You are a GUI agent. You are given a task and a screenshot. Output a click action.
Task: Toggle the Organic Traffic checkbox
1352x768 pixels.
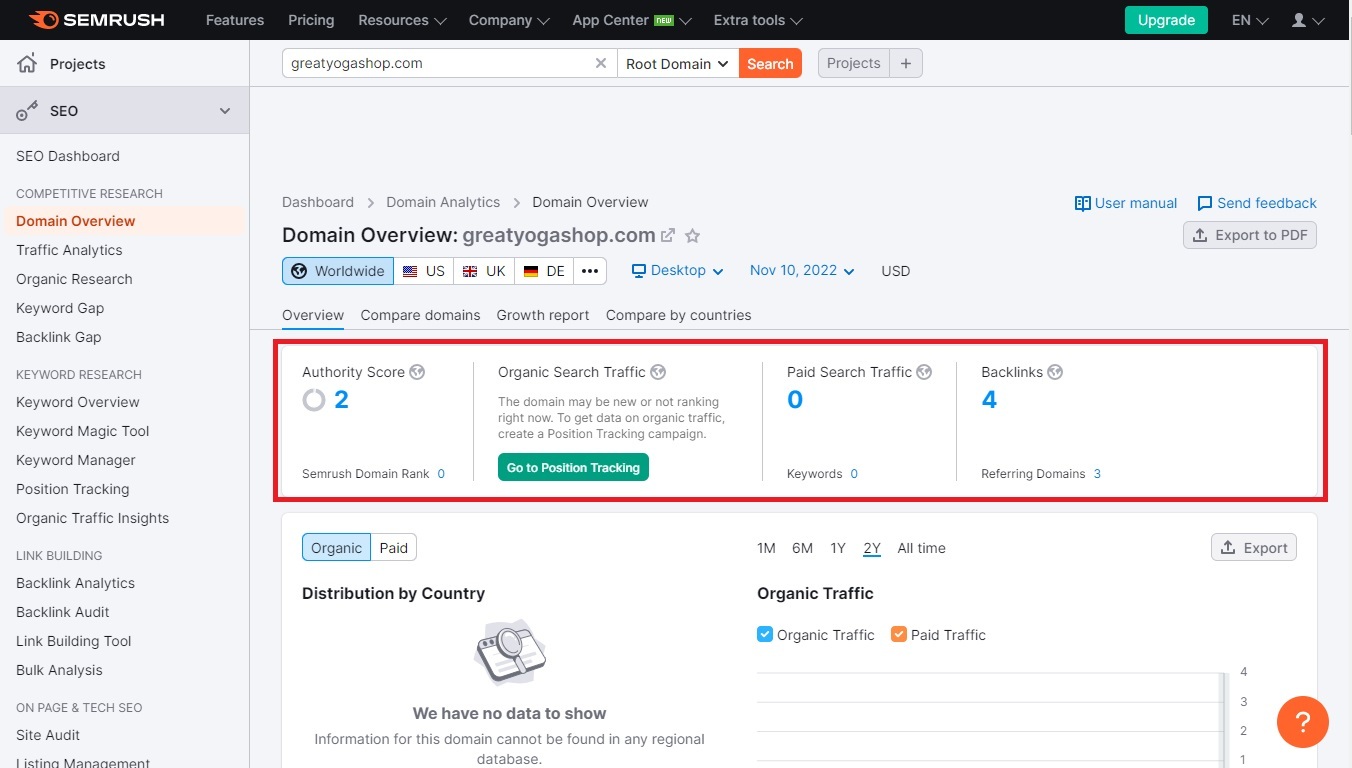(x=765, y=634)
